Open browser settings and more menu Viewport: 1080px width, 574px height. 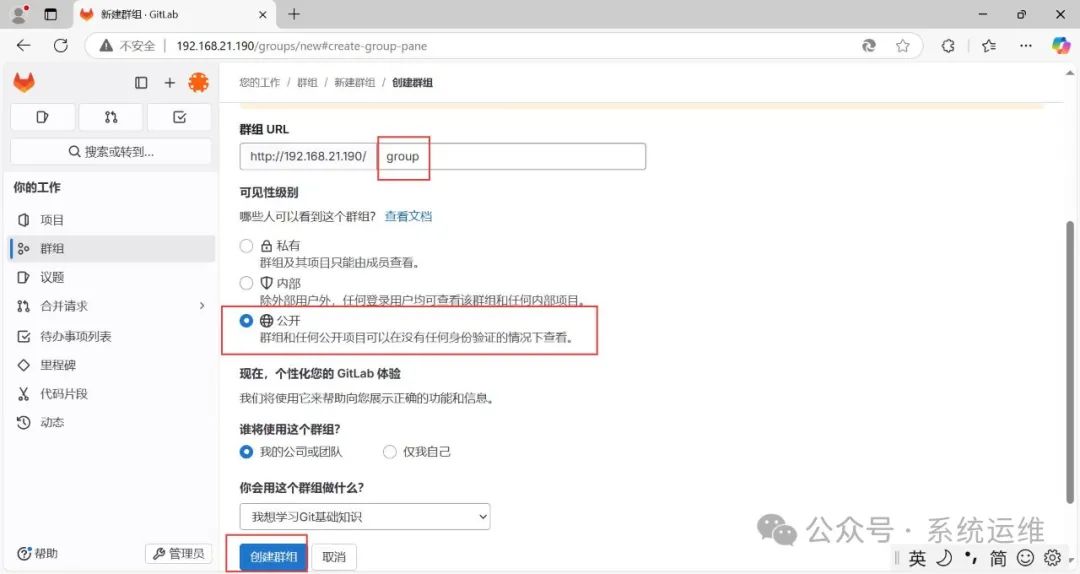1025,46
